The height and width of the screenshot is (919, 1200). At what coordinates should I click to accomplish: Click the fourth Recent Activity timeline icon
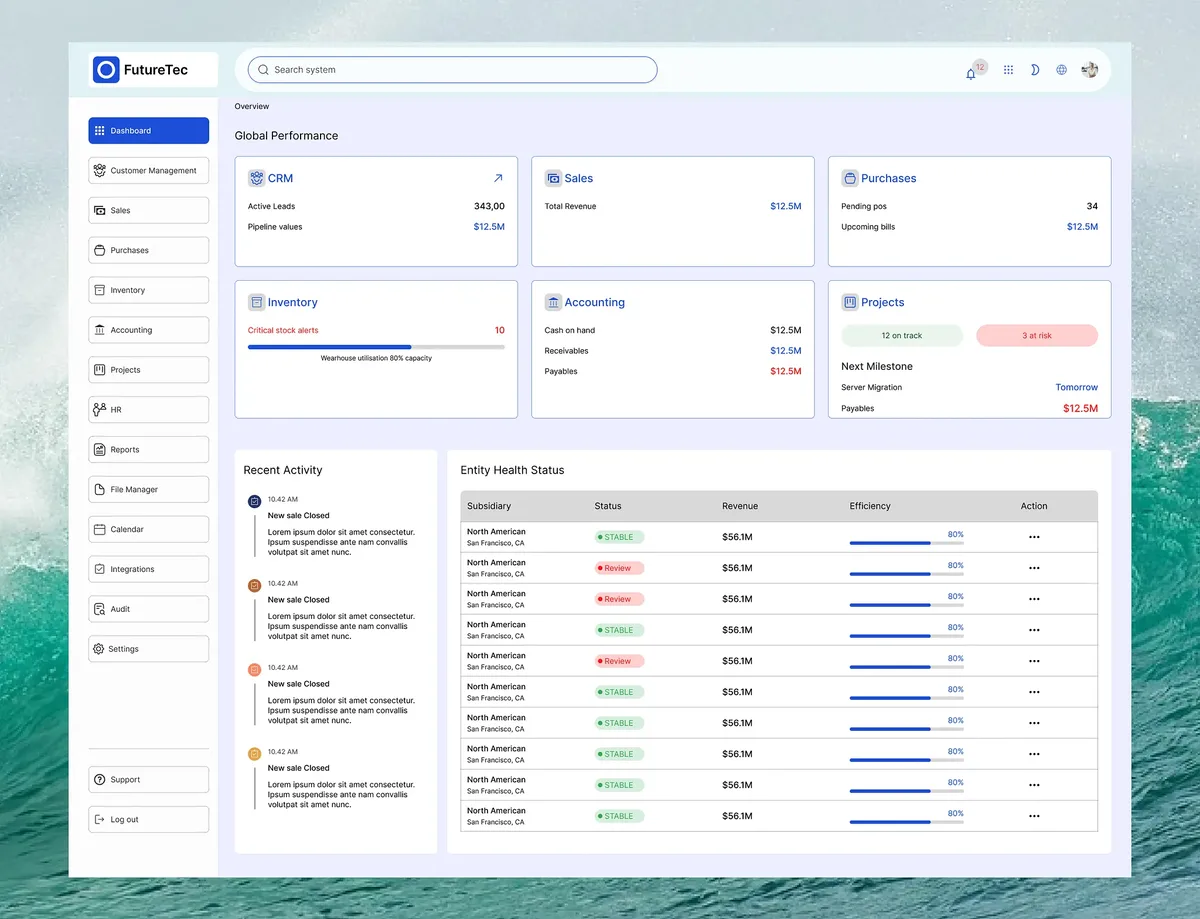click(254, 753)
